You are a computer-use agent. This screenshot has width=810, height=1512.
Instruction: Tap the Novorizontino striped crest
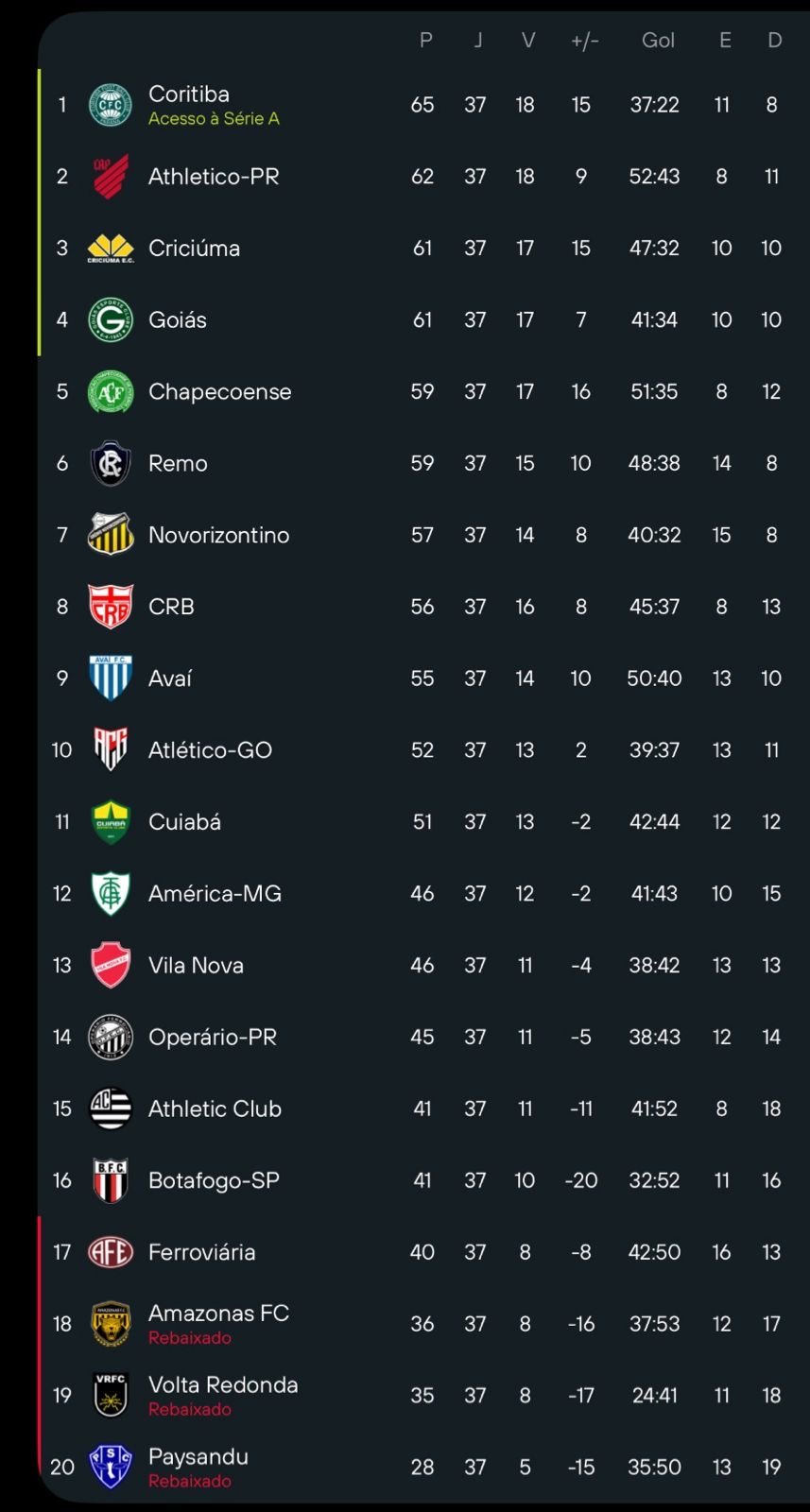pos(111,536)
